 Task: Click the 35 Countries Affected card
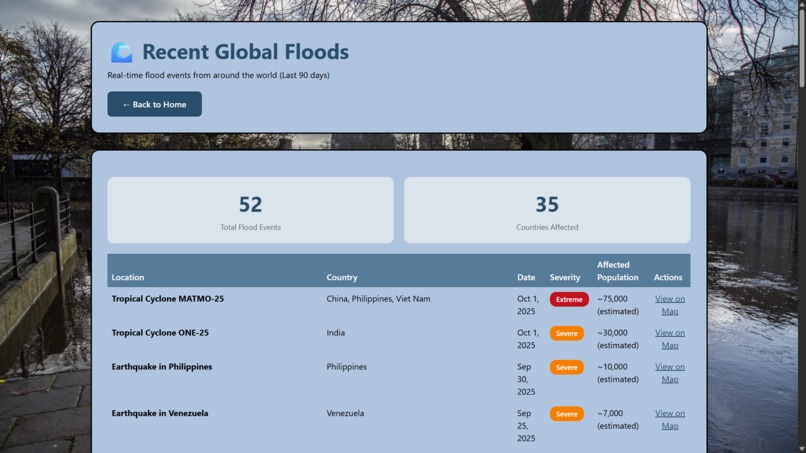[547, 210]
